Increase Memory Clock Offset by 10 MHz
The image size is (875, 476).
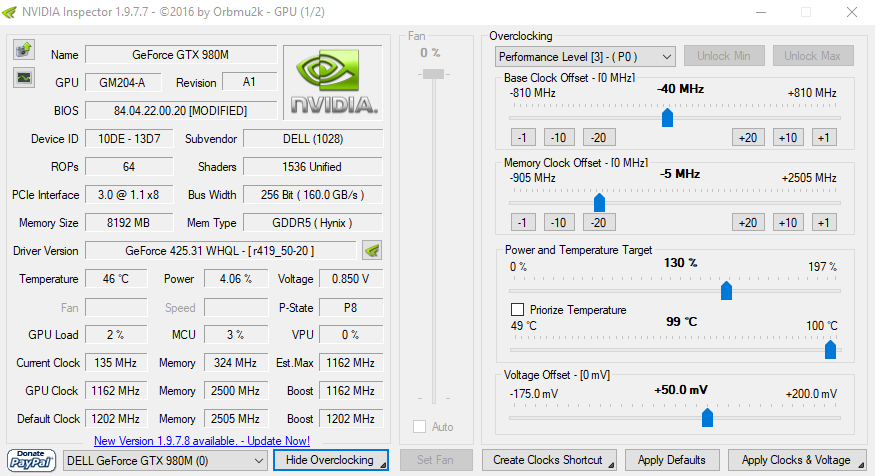point(788,223)
